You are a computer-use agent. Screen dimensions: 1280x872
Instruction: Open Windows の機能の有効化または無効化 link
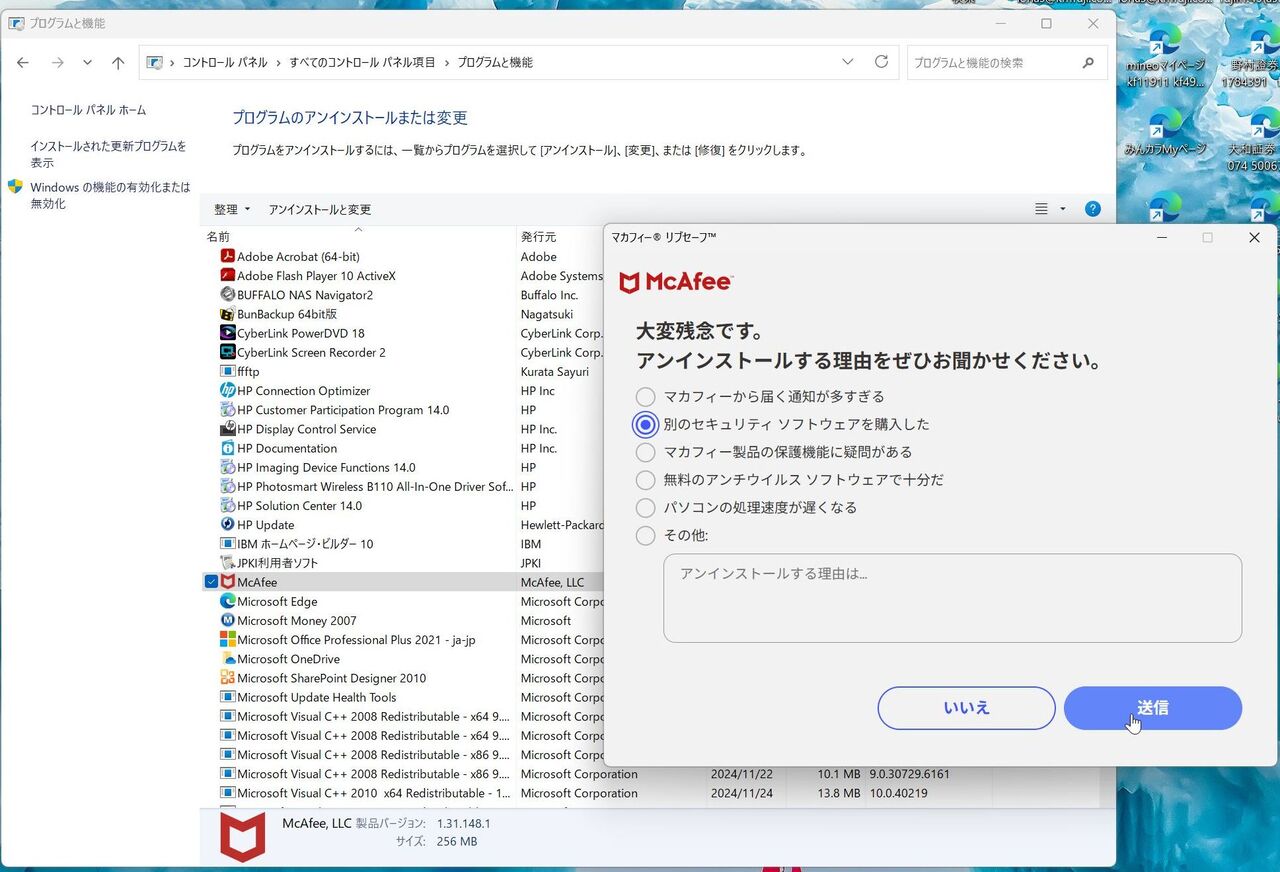(x=110, y=195)
